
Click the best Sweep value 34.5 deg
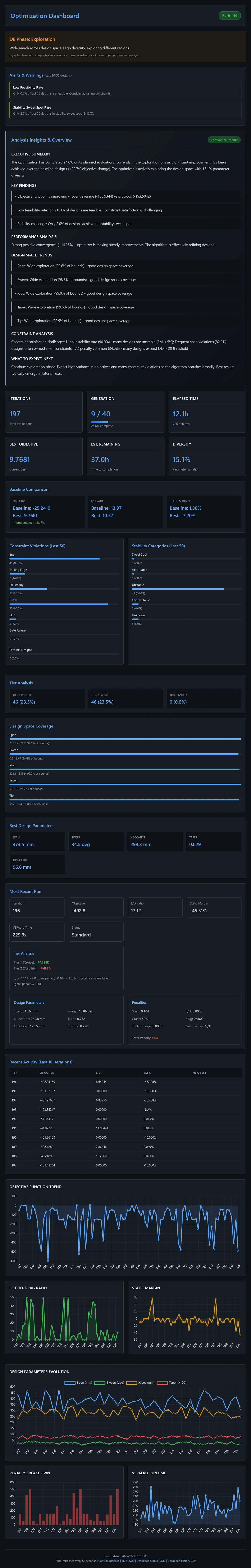coord(81,844)
